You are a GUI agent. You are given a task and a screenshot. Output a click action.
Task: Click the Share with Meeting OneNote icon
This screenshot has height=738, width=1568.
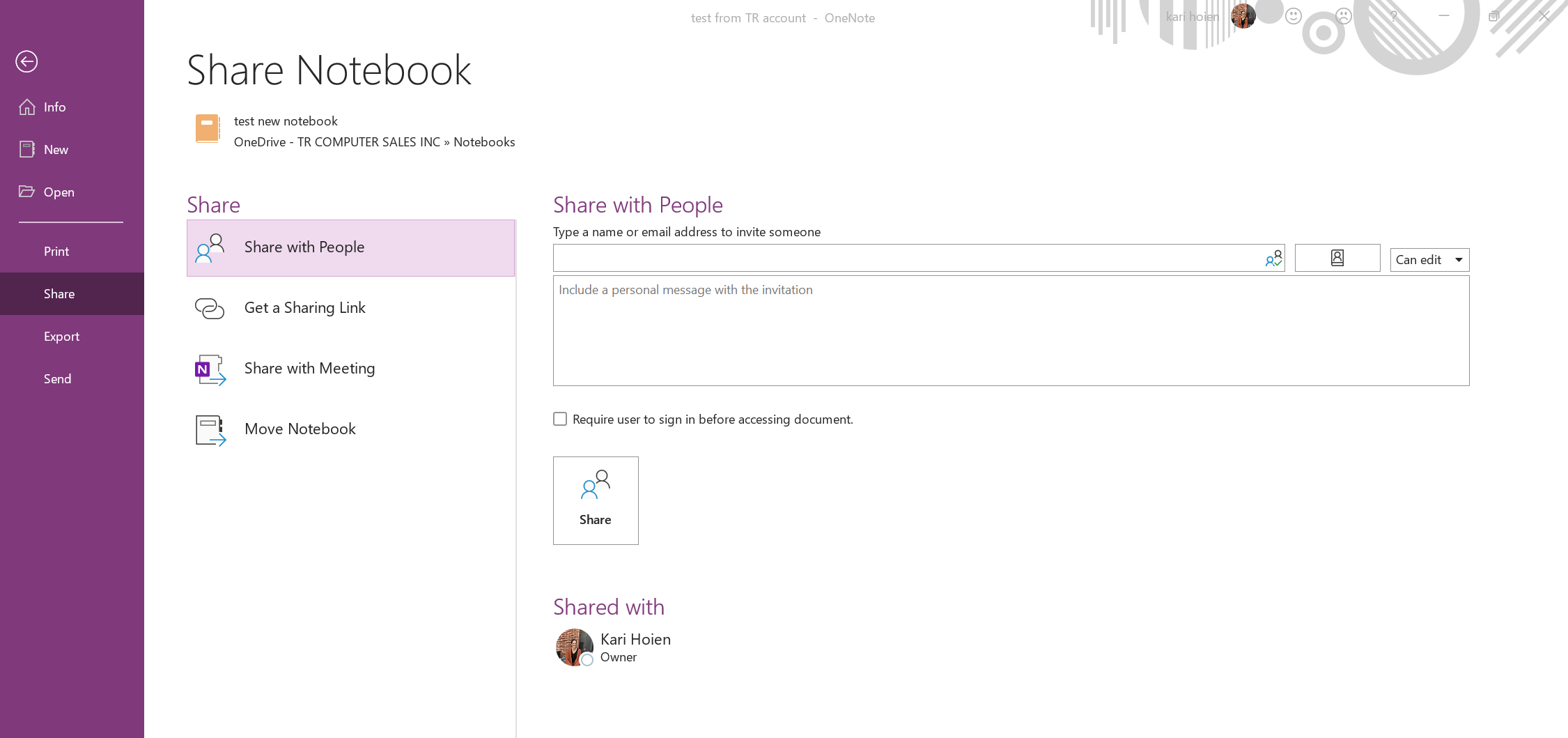(x=210, y=369)
